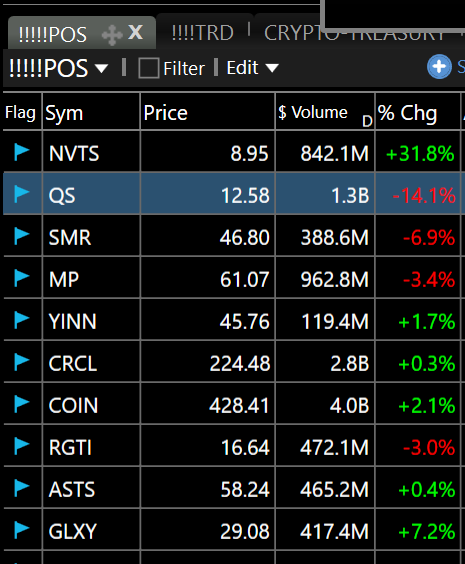Click the 428.41 price for COIN
Viewport: 465px width, 564px height.
pyautogui.click(x=240, y=406)
